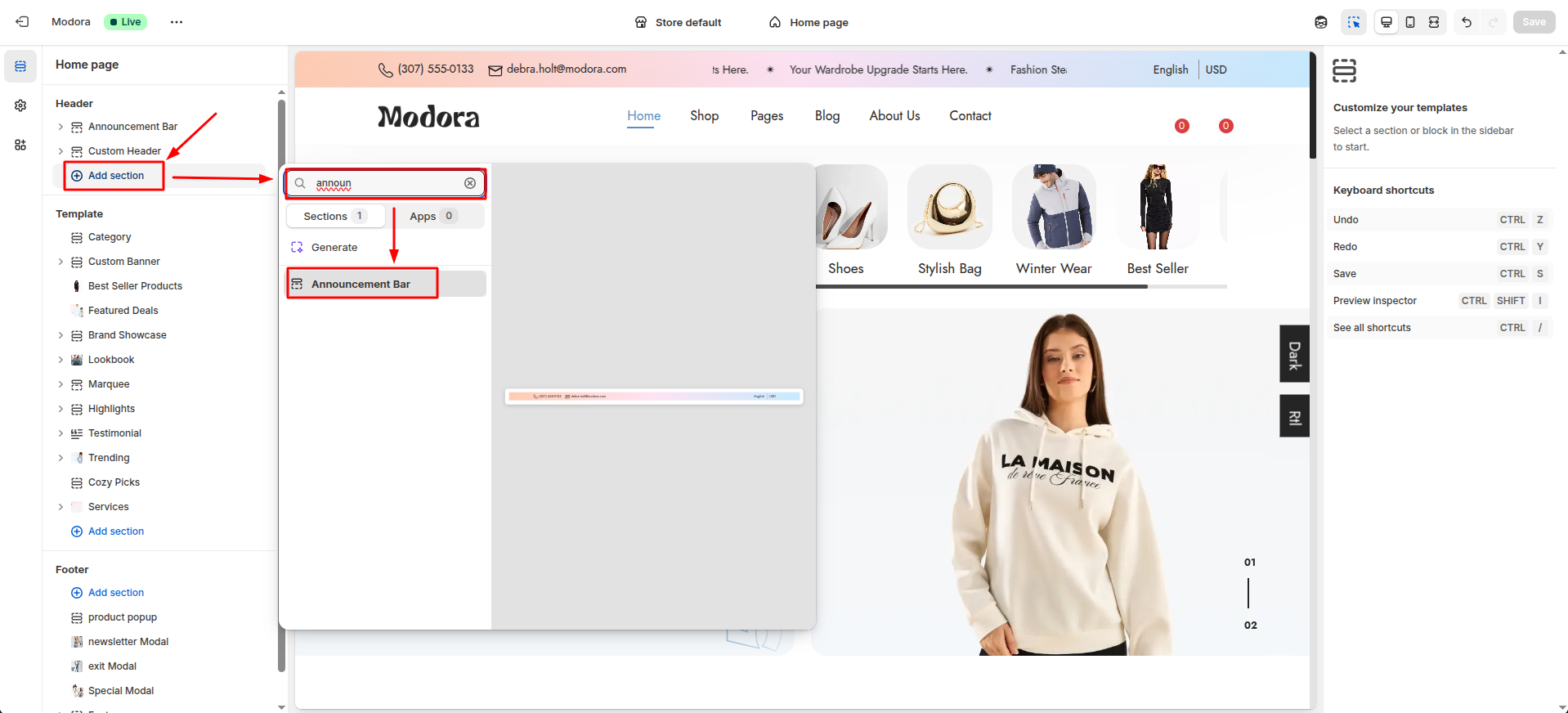1568x713 pixels.
Task: Jump to slide 02 marker
Action: click(x=1250, y=626)
